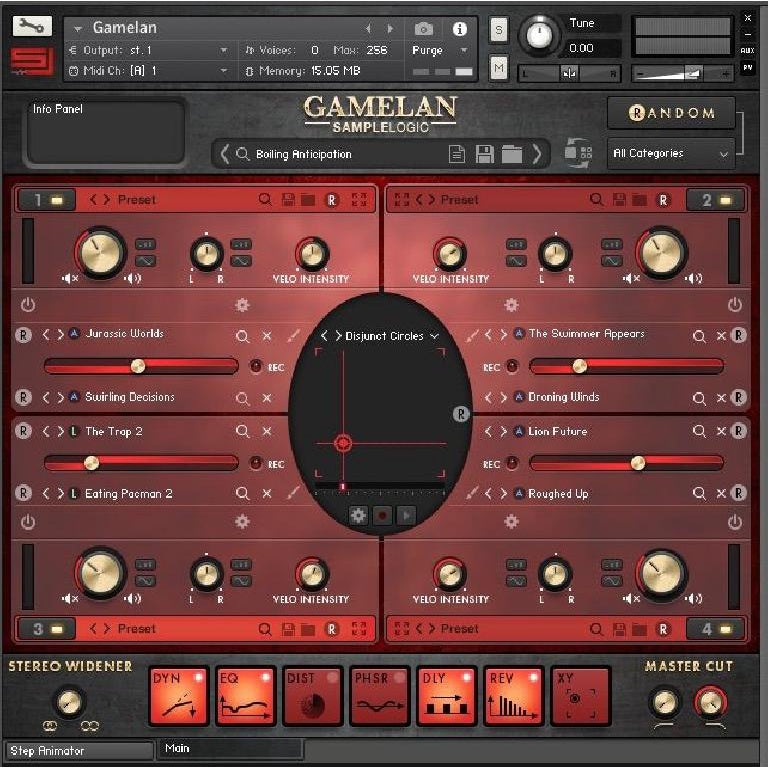Open the EQ effect module

click(246, 696)
